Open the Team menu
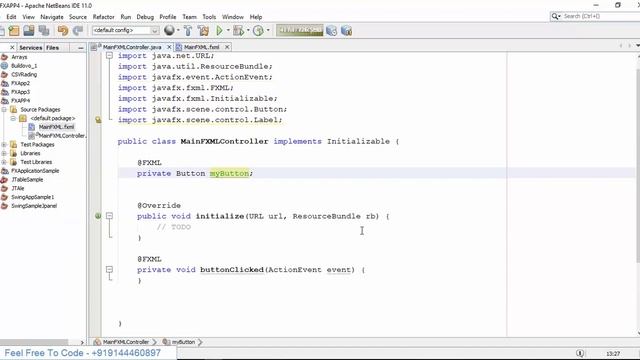 [x=189, y=17]
